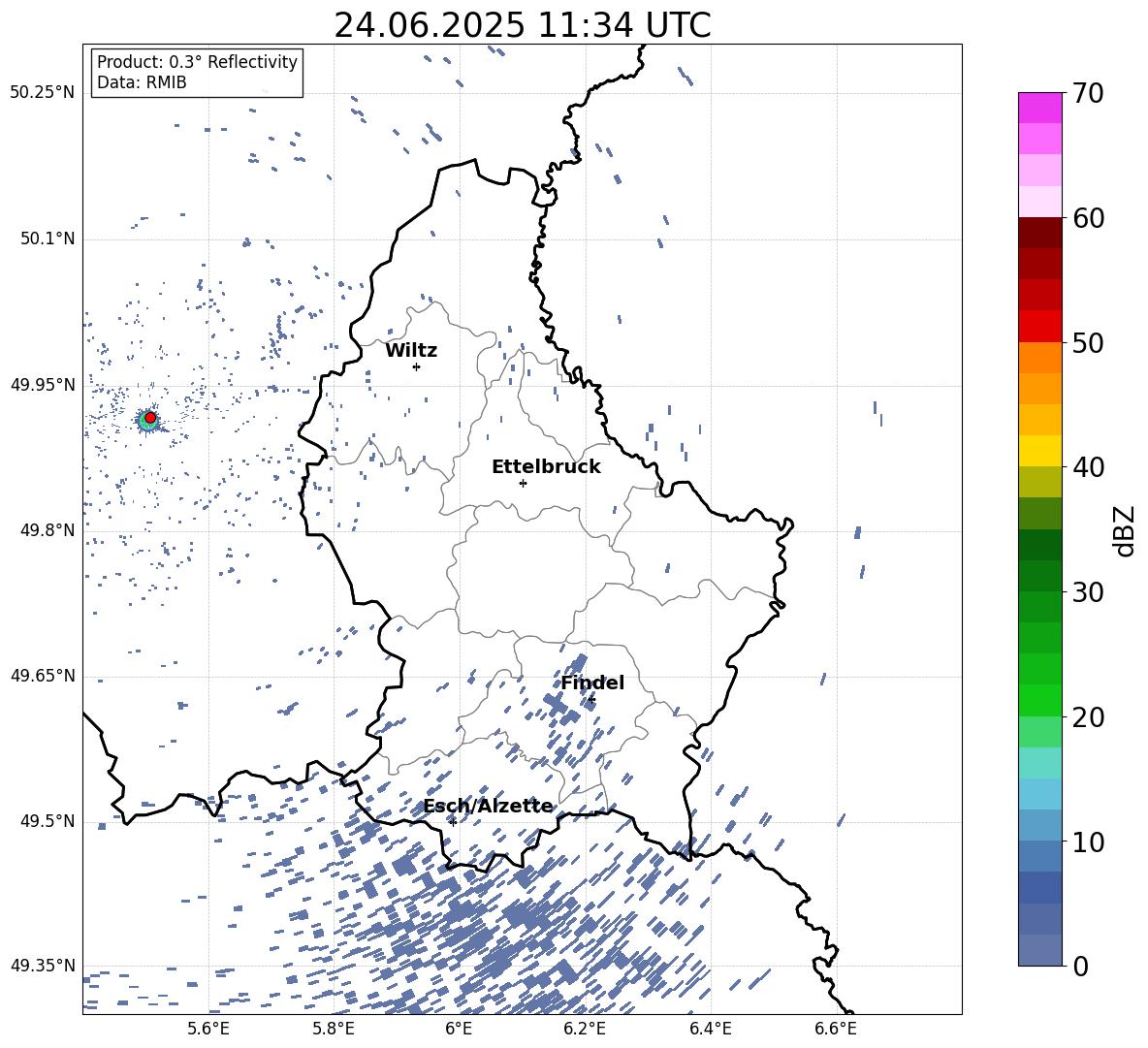
Task: Click the 49.8°N latitude label
Action: (x=48, y=530)
